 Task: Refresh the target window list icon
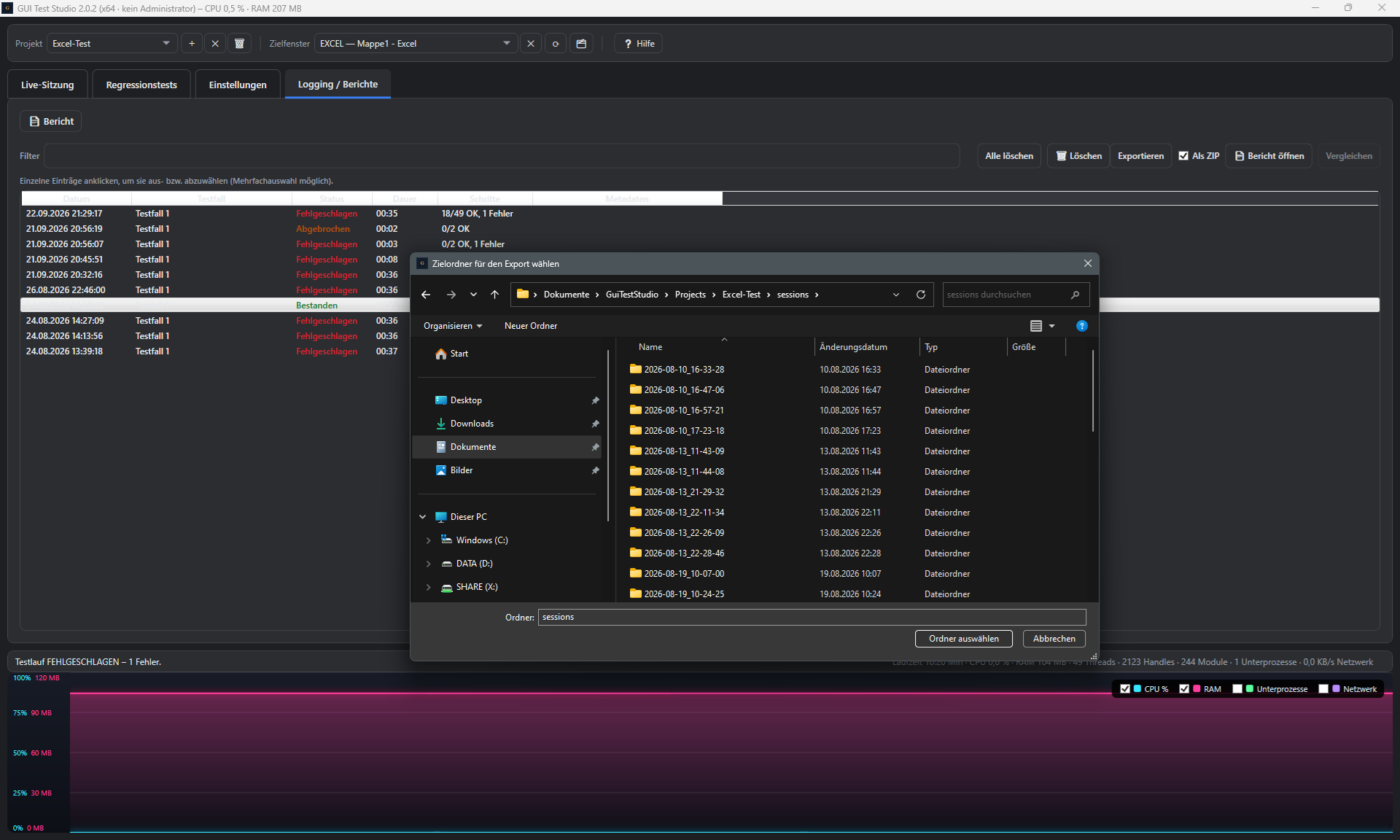point(556,44)
